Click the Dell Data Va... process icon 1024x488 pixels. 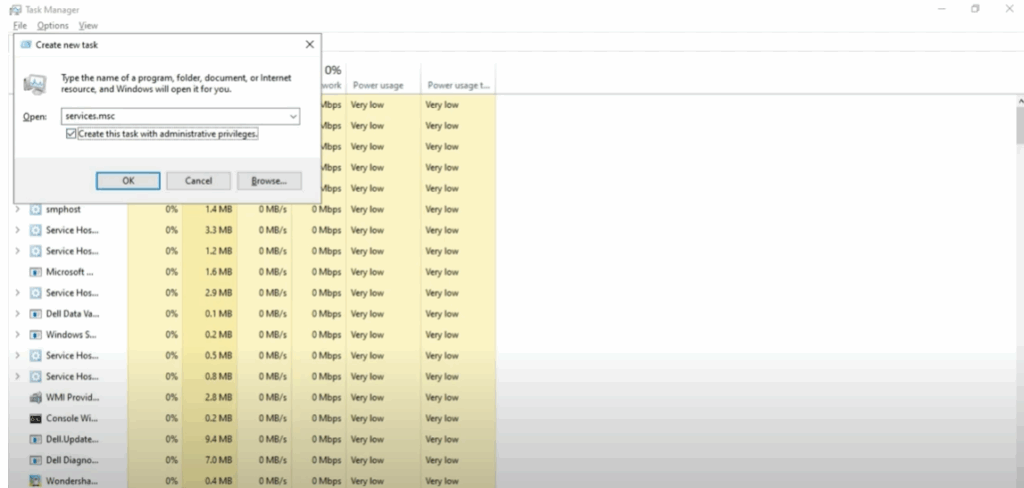tap(35, 314)
